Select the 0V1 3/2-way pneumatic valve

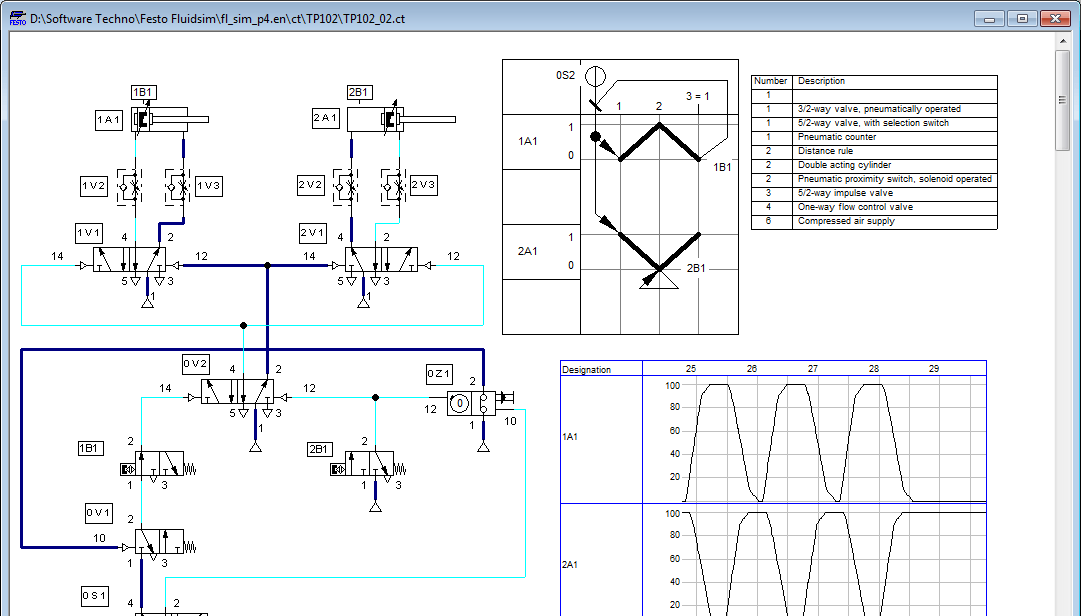pos(158,543)
